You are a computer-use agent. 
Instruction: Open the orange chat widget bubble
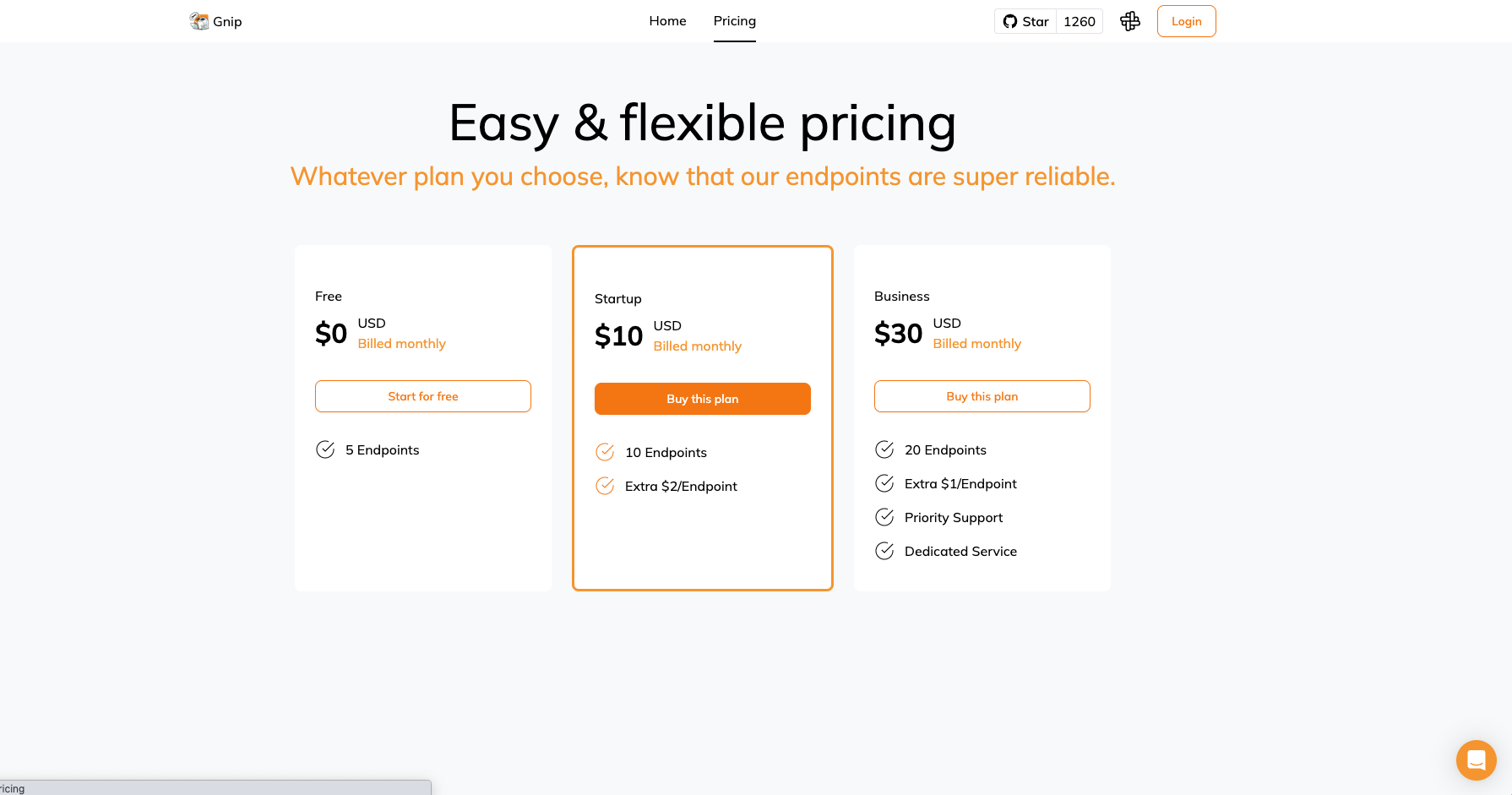tap(1477, 760)
